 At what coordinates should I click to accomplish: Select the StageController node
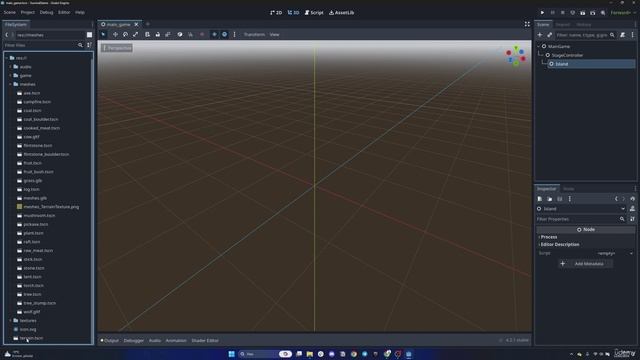point(567,55)
